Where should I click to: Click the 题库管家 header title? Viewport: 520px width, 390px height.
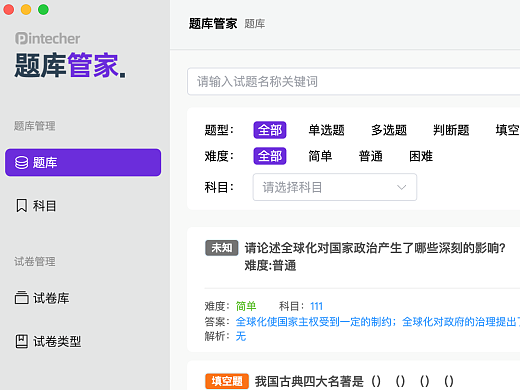(213, 24)
